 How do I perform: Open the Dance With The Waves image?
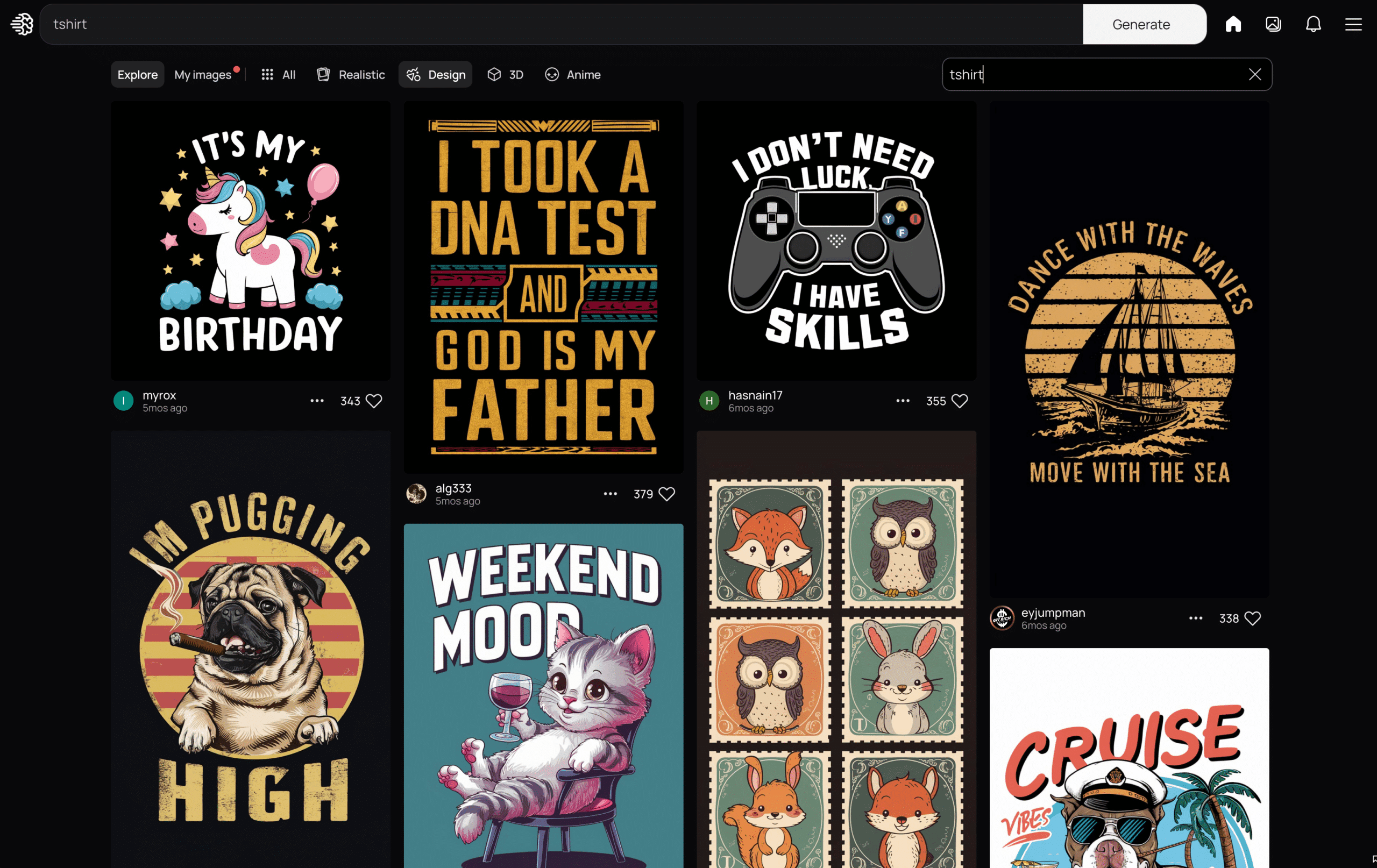pyautogui.click(x=1129, y=350)
